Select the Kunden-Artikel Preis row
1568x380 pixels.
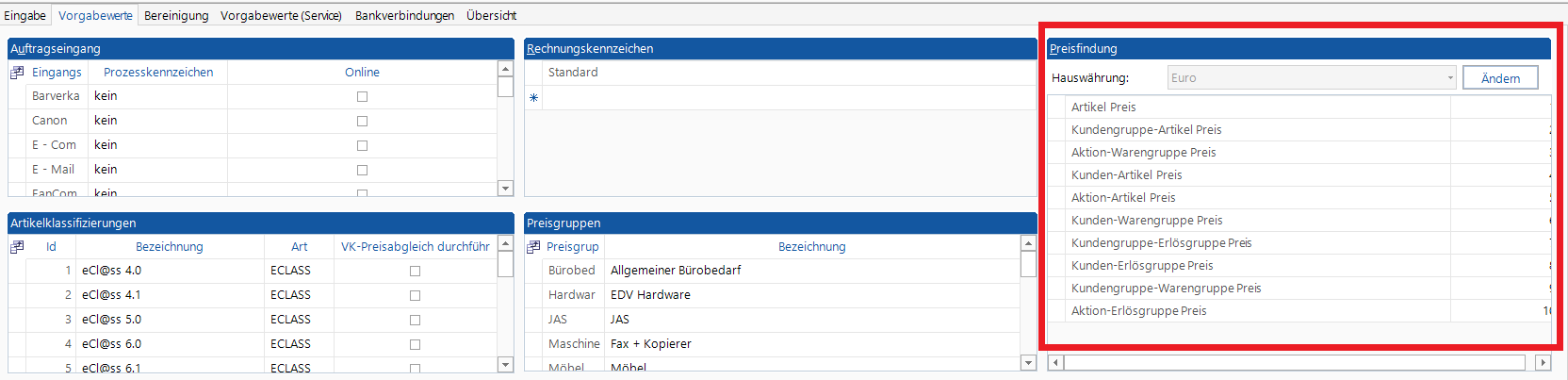(x=1126, y=175)
